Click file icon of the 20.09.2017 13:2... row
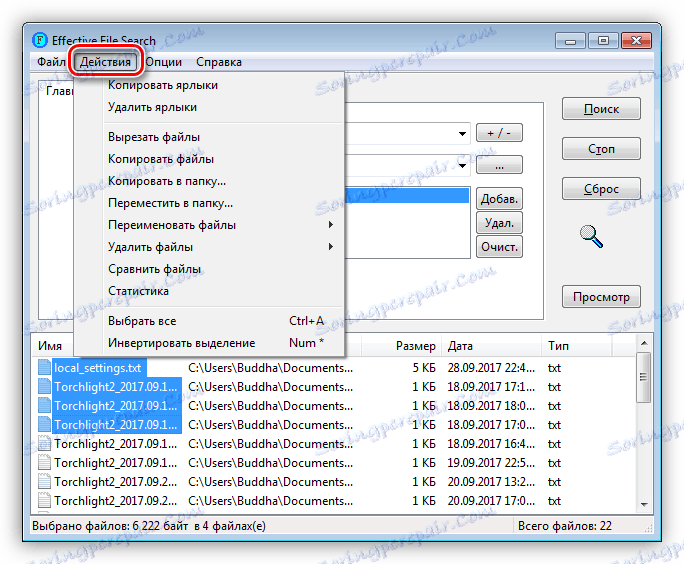 click(x=44, y=482)
